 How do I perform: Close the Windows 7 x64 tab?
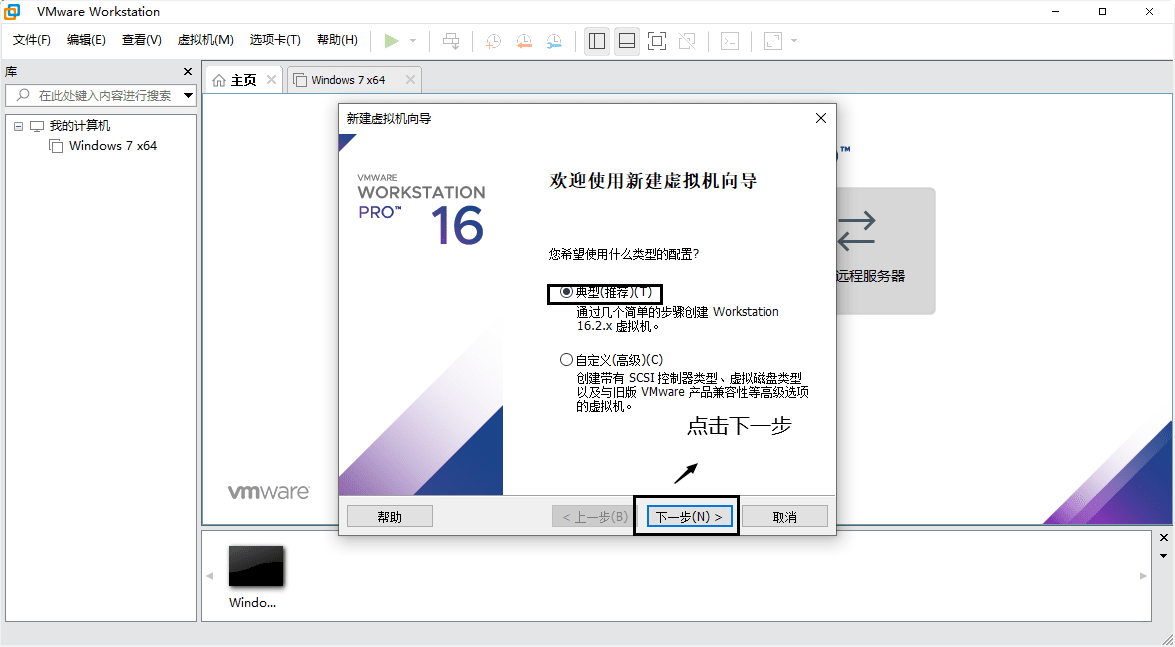[410, 79]
